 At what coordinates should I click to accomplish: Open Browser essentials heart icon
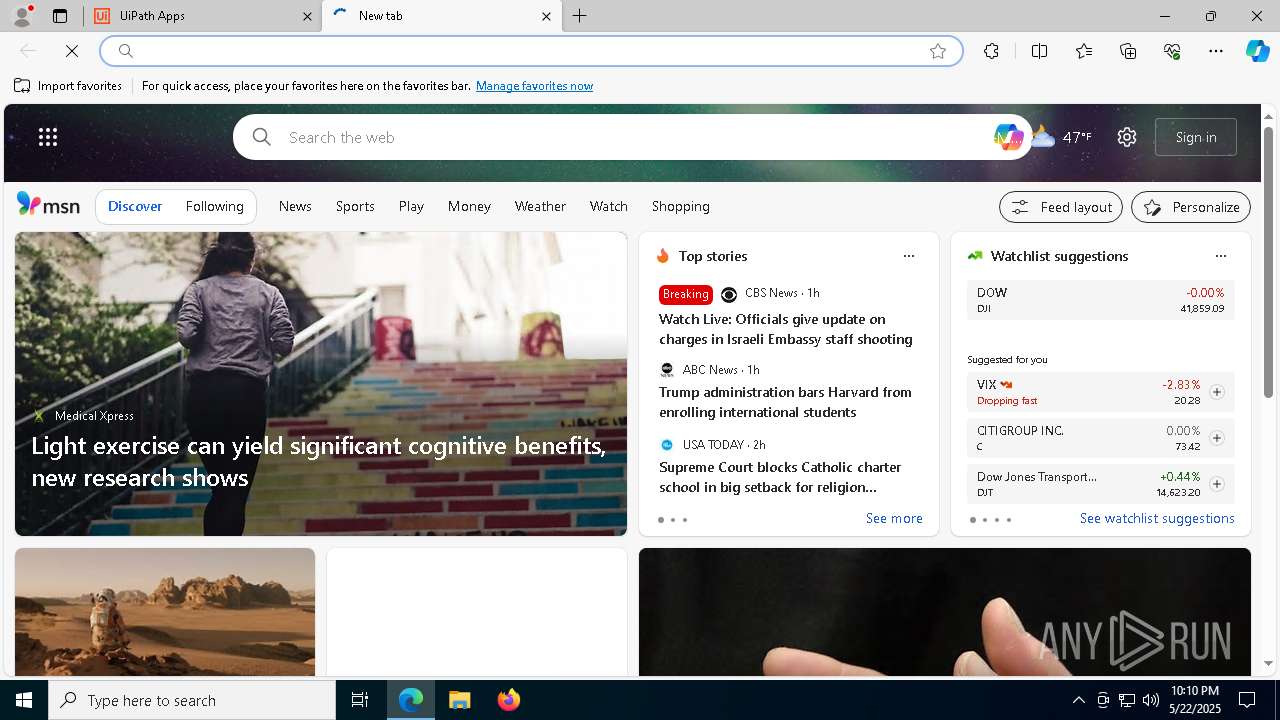coord(1172,51)
